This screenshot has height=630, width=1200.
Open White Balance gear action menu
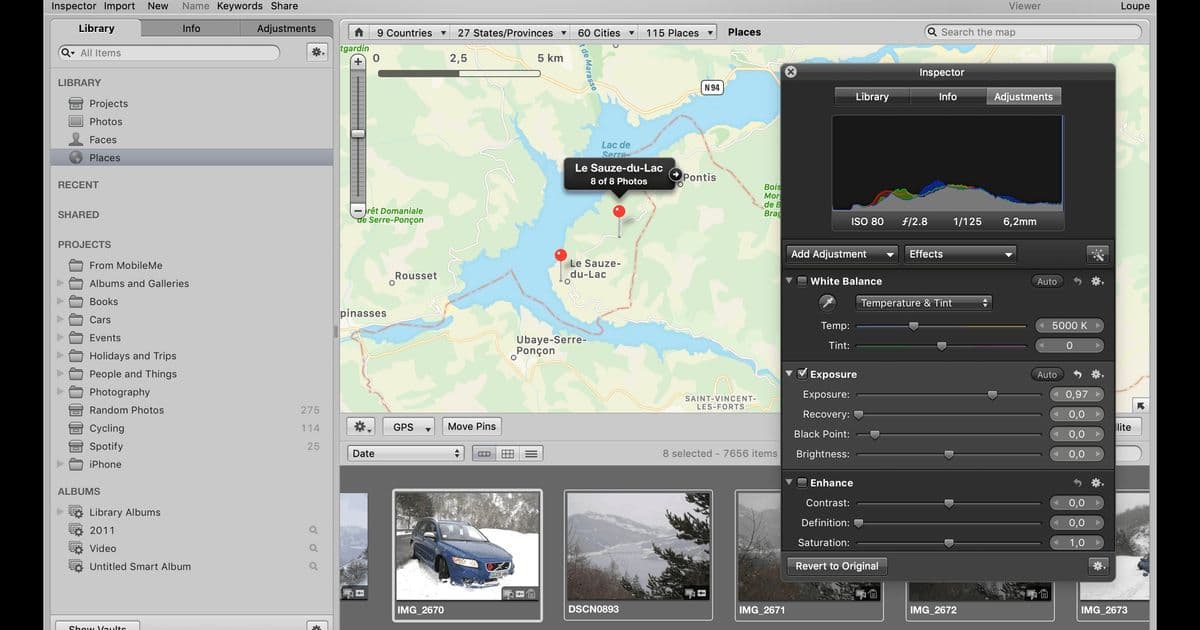click(1097, 281)
